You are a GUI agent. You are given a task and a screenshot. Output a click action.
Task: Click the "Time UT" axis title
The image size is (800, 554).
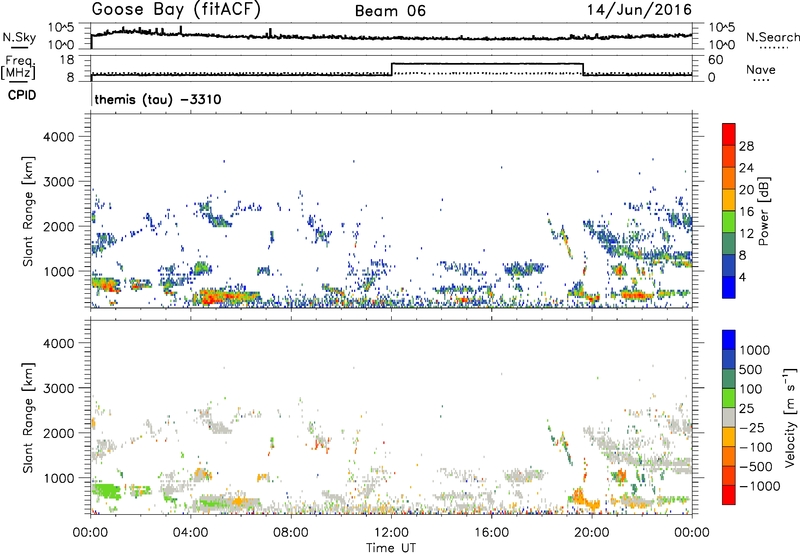[391, 548]
